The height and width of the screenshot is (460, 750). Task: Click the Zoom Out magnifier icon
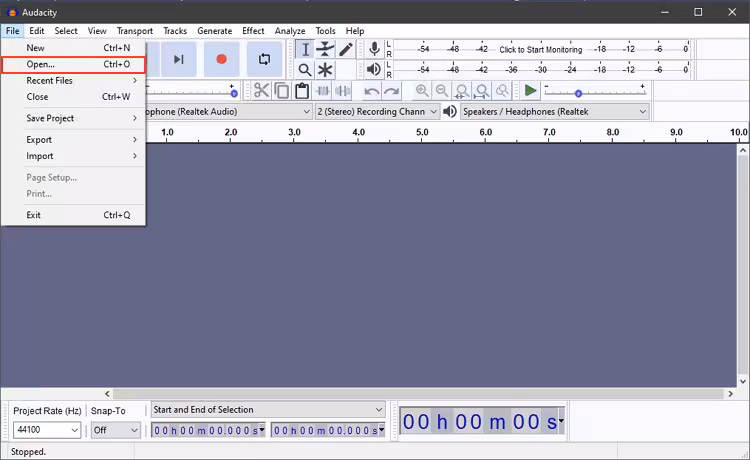point(442,90)
